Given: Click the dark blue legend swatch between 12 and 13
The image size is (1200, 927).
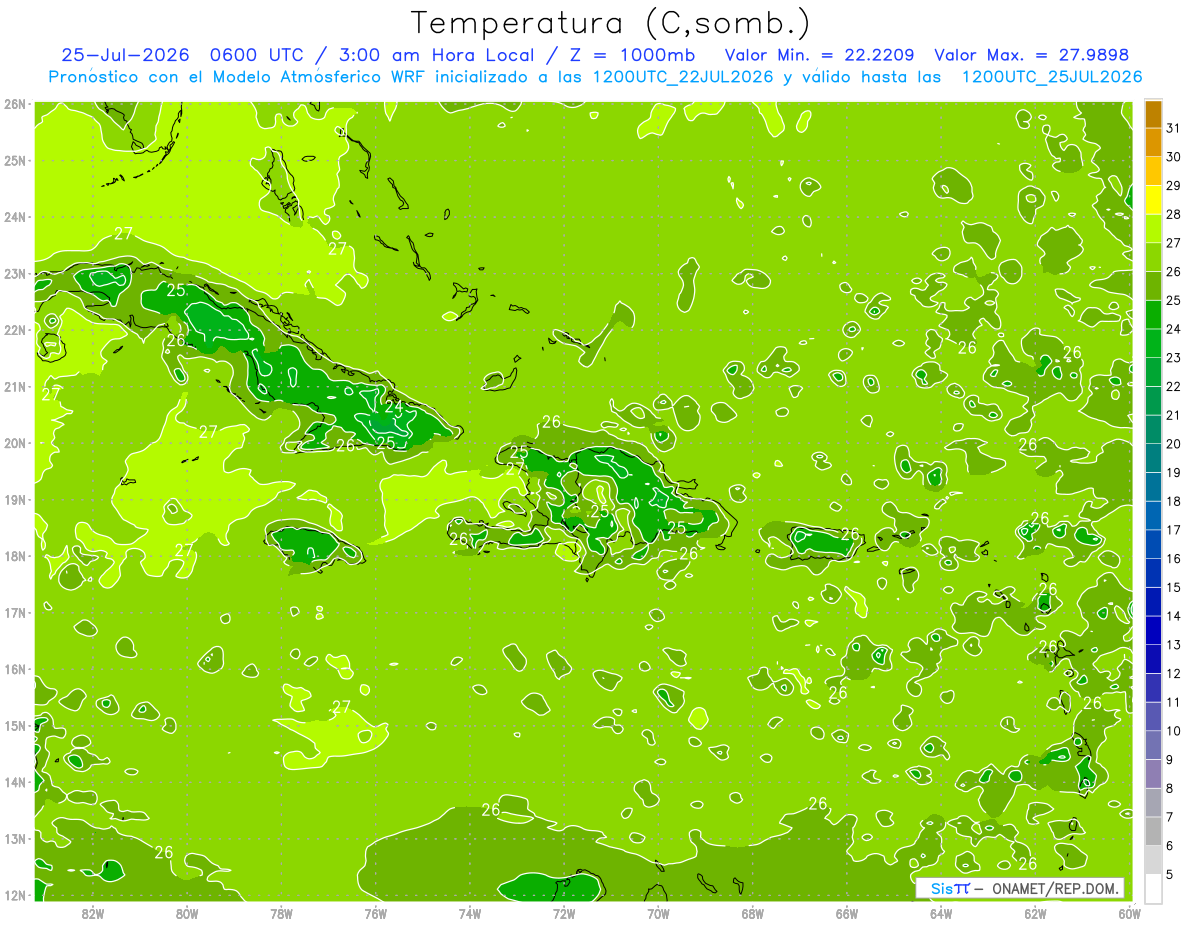Looking at the screenshot, I should (x=1153, y=659).
